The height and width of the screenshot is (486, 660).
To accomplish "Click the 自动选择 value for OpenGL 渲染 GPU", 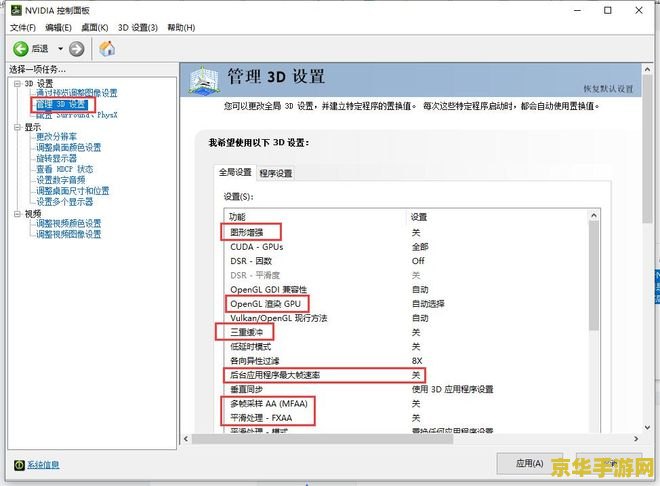I will click(x=428, y=304).
